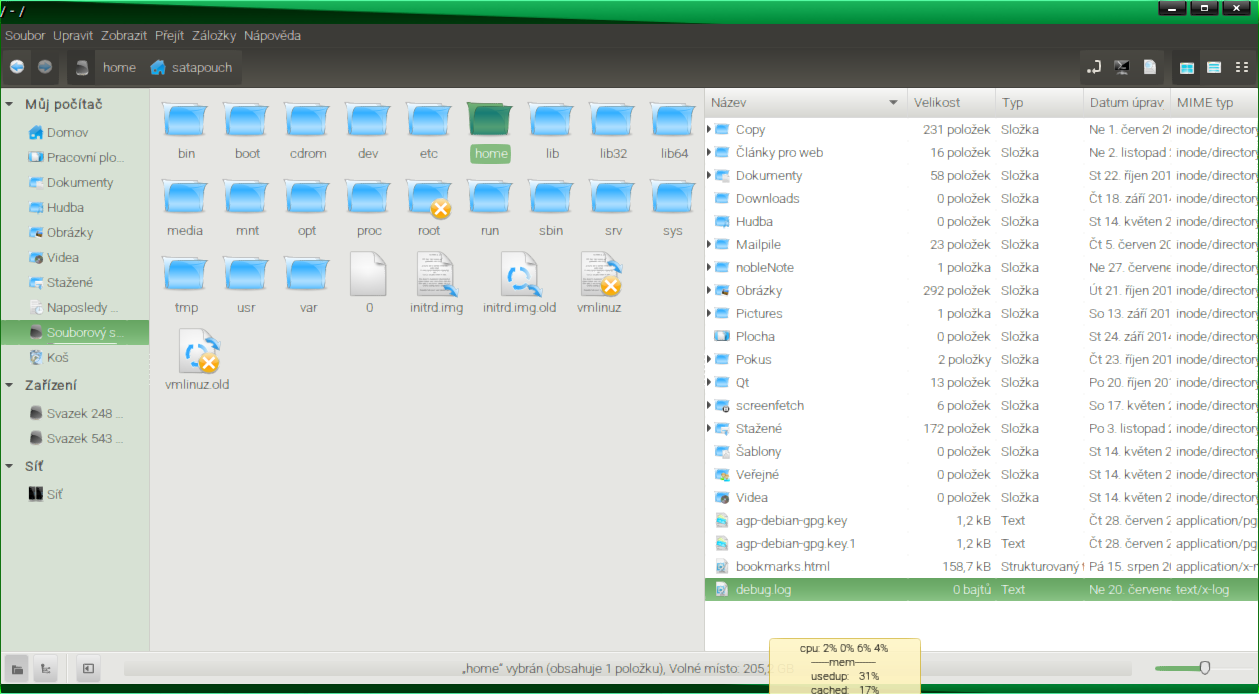Sort list by Typ column header
This screenshot has width=1259, height=694.
(x=1040, y=102)
